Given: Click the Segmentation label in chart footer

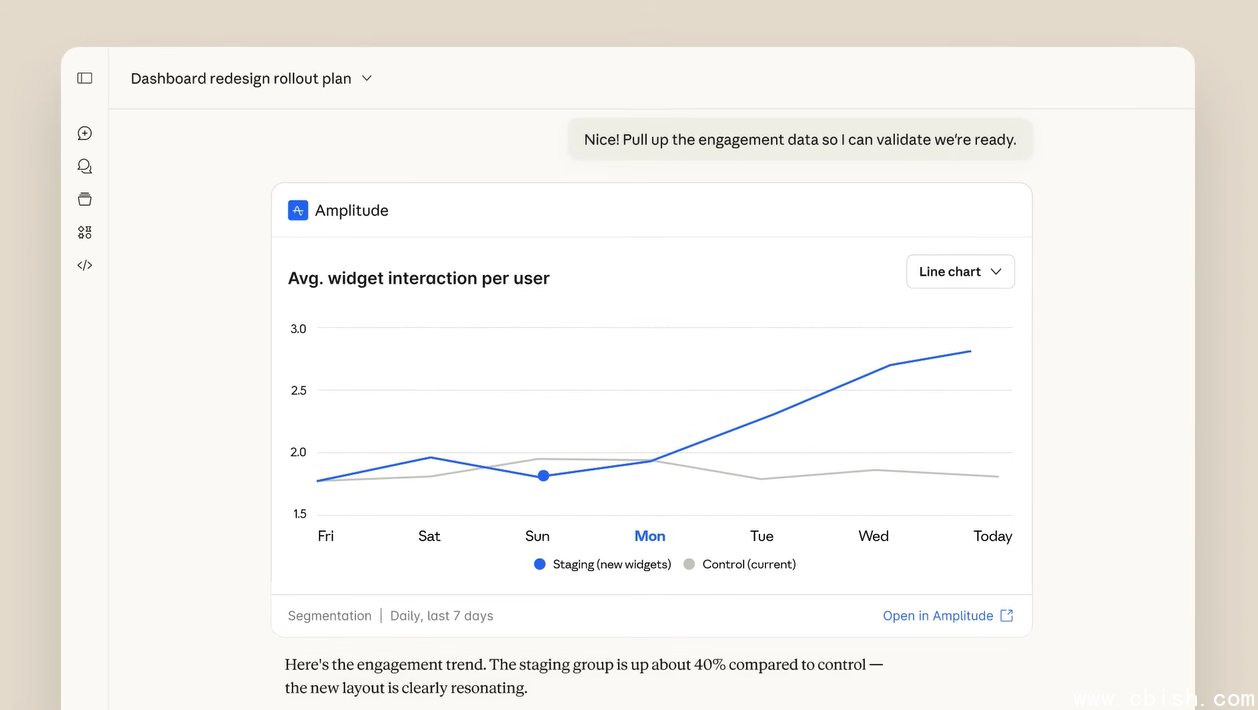Looking at the screenshot, I should point(329,616).
